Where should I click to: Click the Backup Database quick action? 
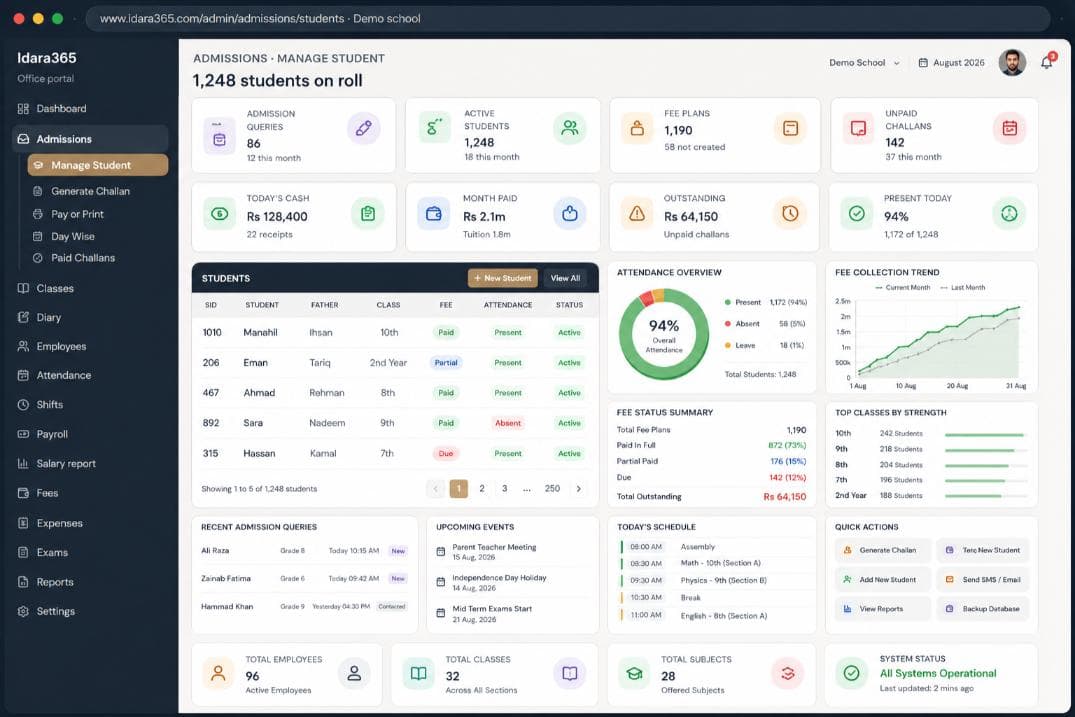coord(983,609)
